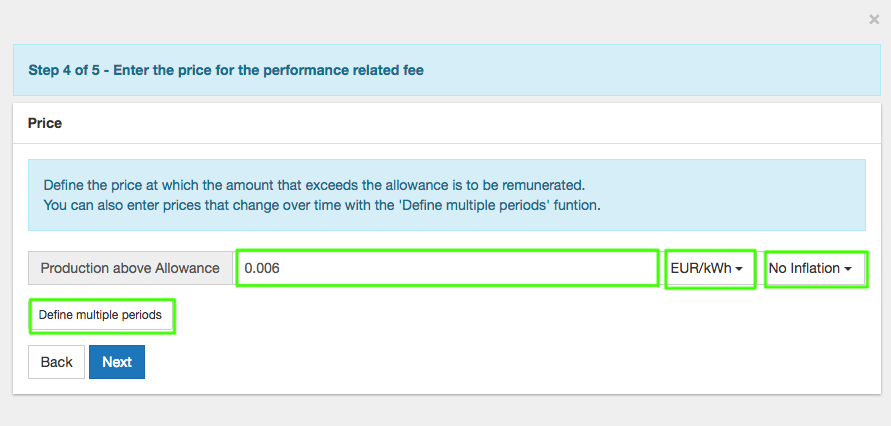Viewport: 891px width, 426px height.
Task: Click the price input showing 0.006
Action: pos(446,268)
